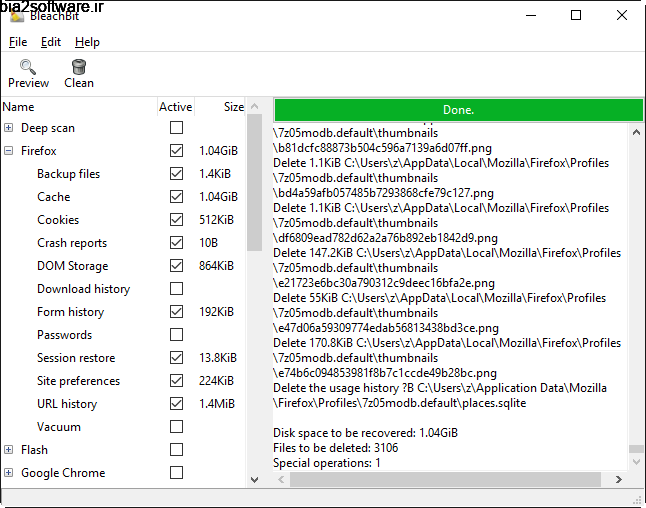Expand the Flash tree node

[8, 449]
